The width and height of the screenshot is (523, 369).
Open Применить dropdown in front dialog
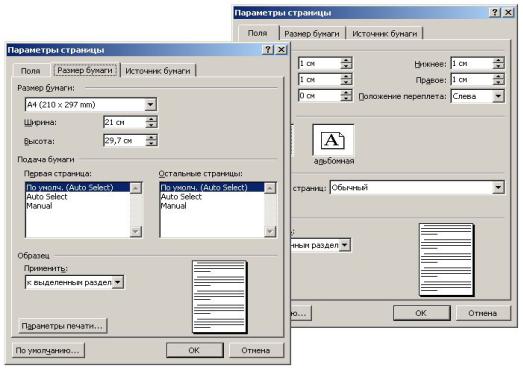click(118, 282)
